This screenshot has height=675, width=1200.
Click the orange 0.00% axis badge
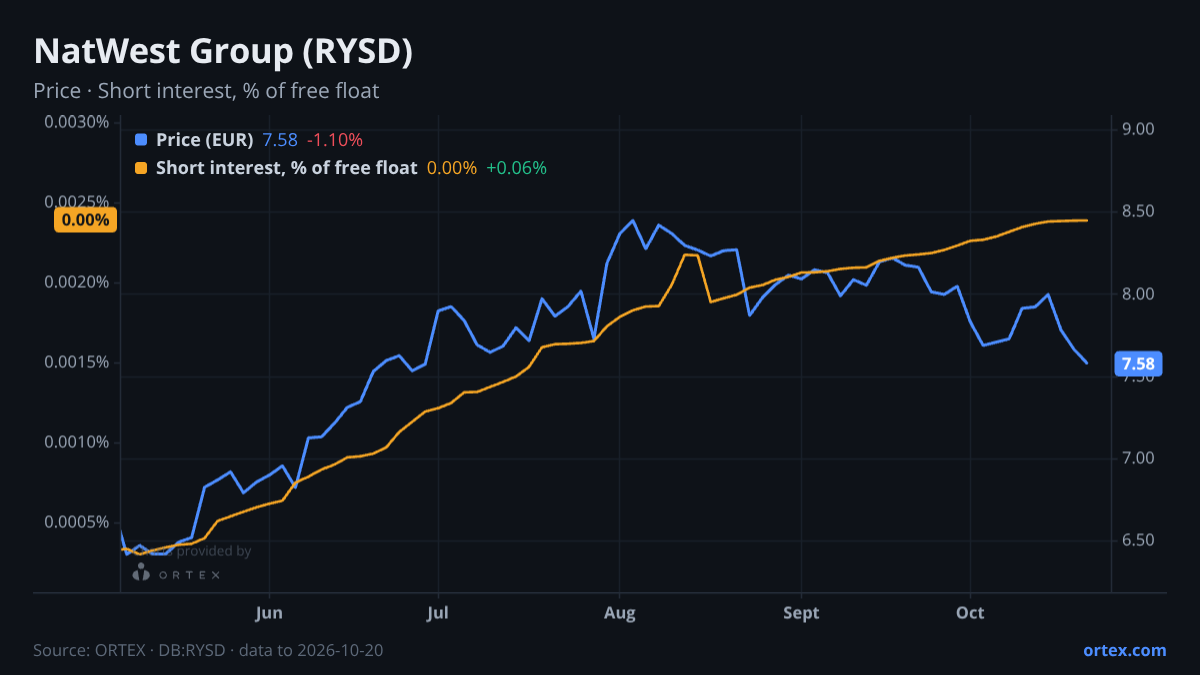tap(86, 220)
